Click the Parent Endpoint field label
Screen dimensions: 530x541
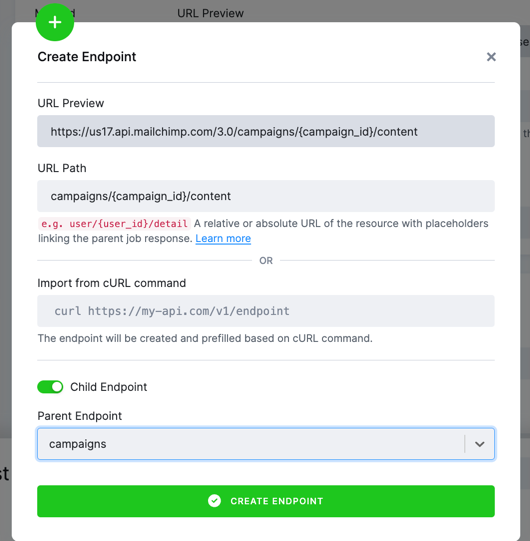pyautogui.click(x=80, y=416)
